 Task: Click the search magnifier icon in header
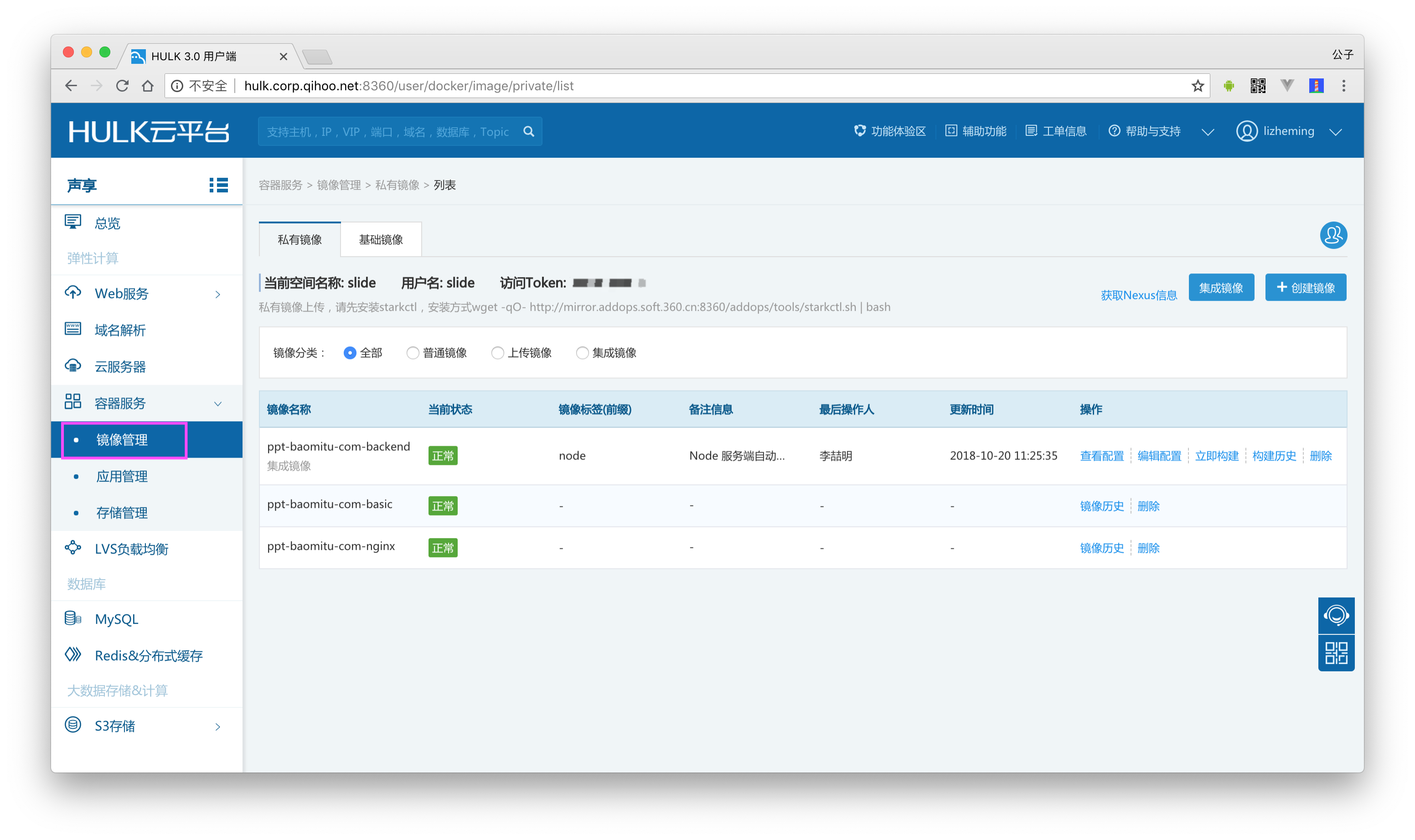point(529,131)
